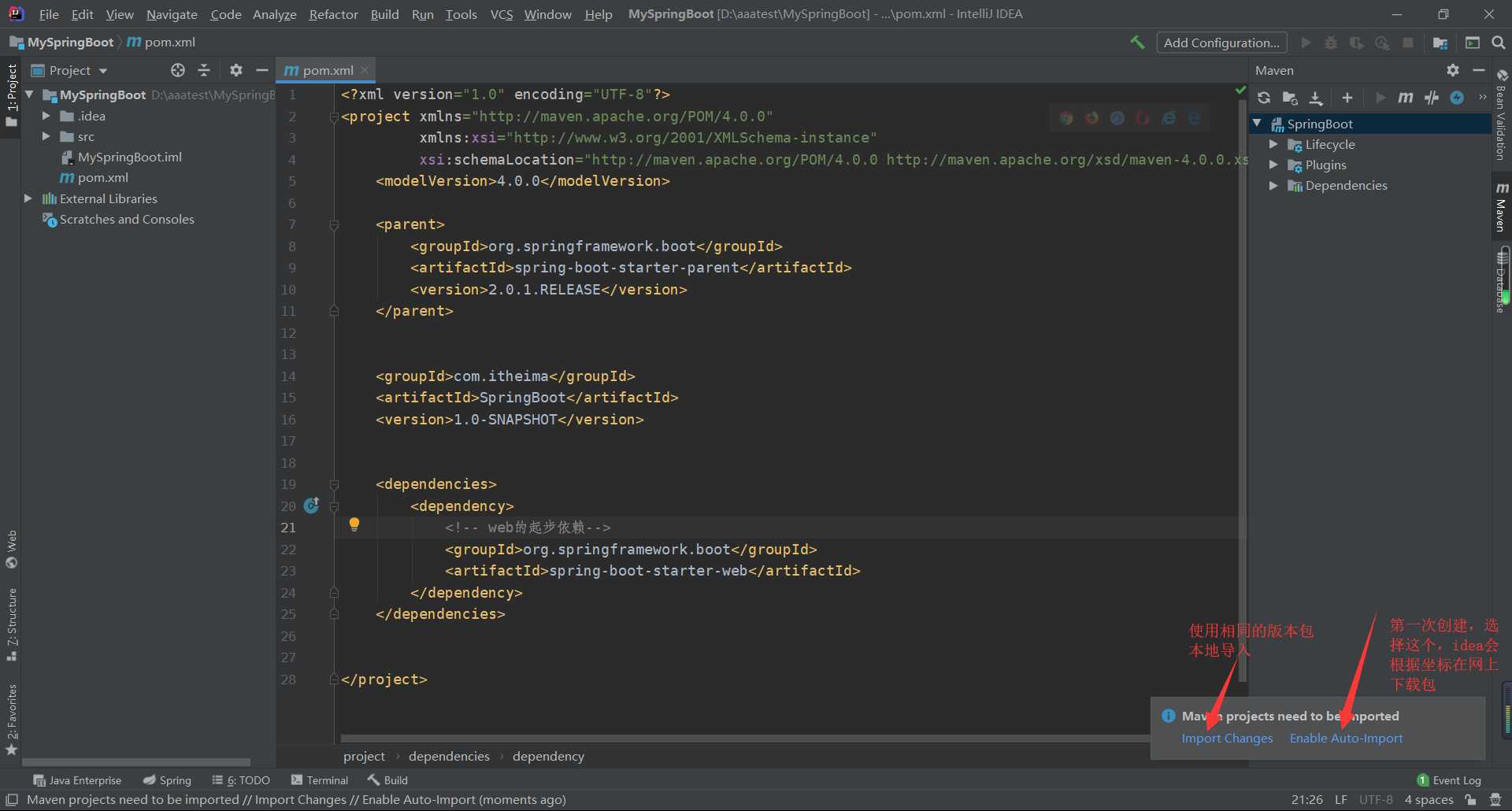Click the Execute Maven Goal icon
The width and height of the screenshot is (1512, 811).
(1406, 98)
